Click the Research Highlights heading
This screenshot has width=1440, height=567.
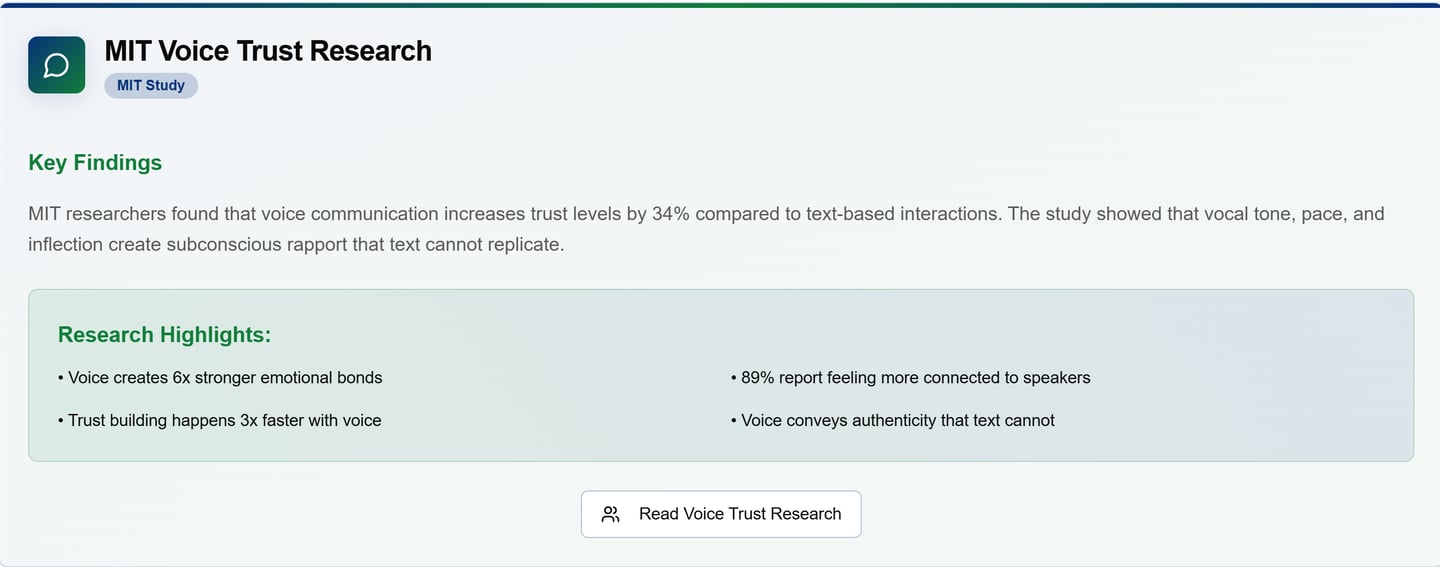(x=164, y=335)
